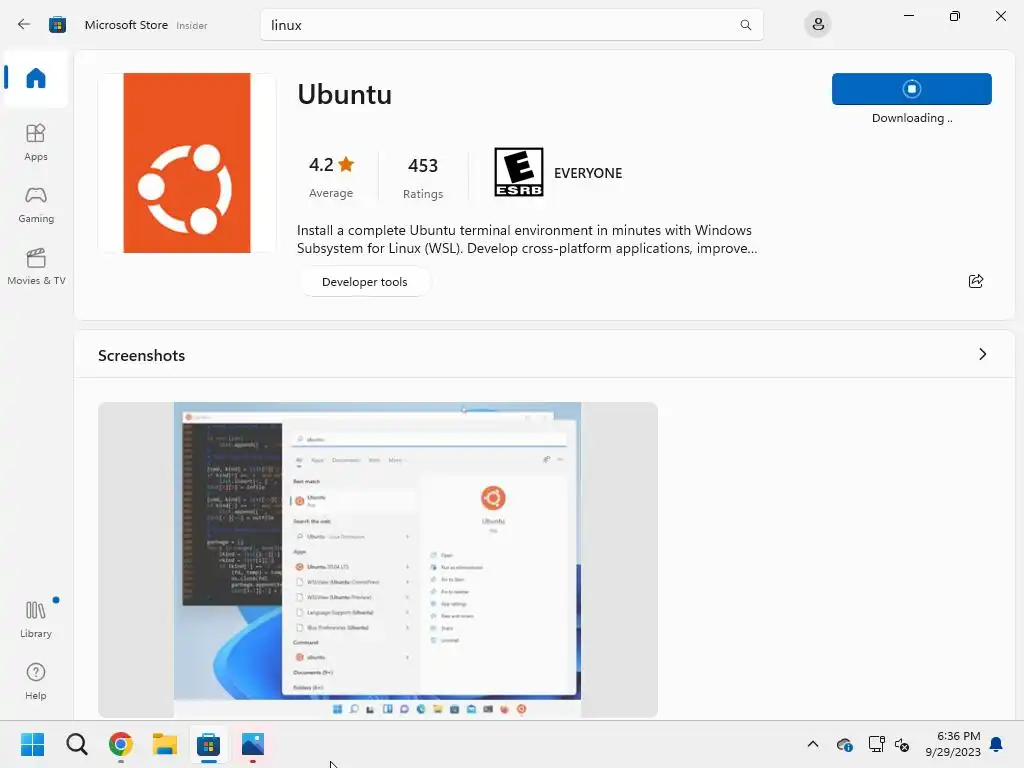Image resolution: width=1024 pixels, height=768 pixels.
Task: Click the EVERYONE rating label
Action: [x=588, y=173]
